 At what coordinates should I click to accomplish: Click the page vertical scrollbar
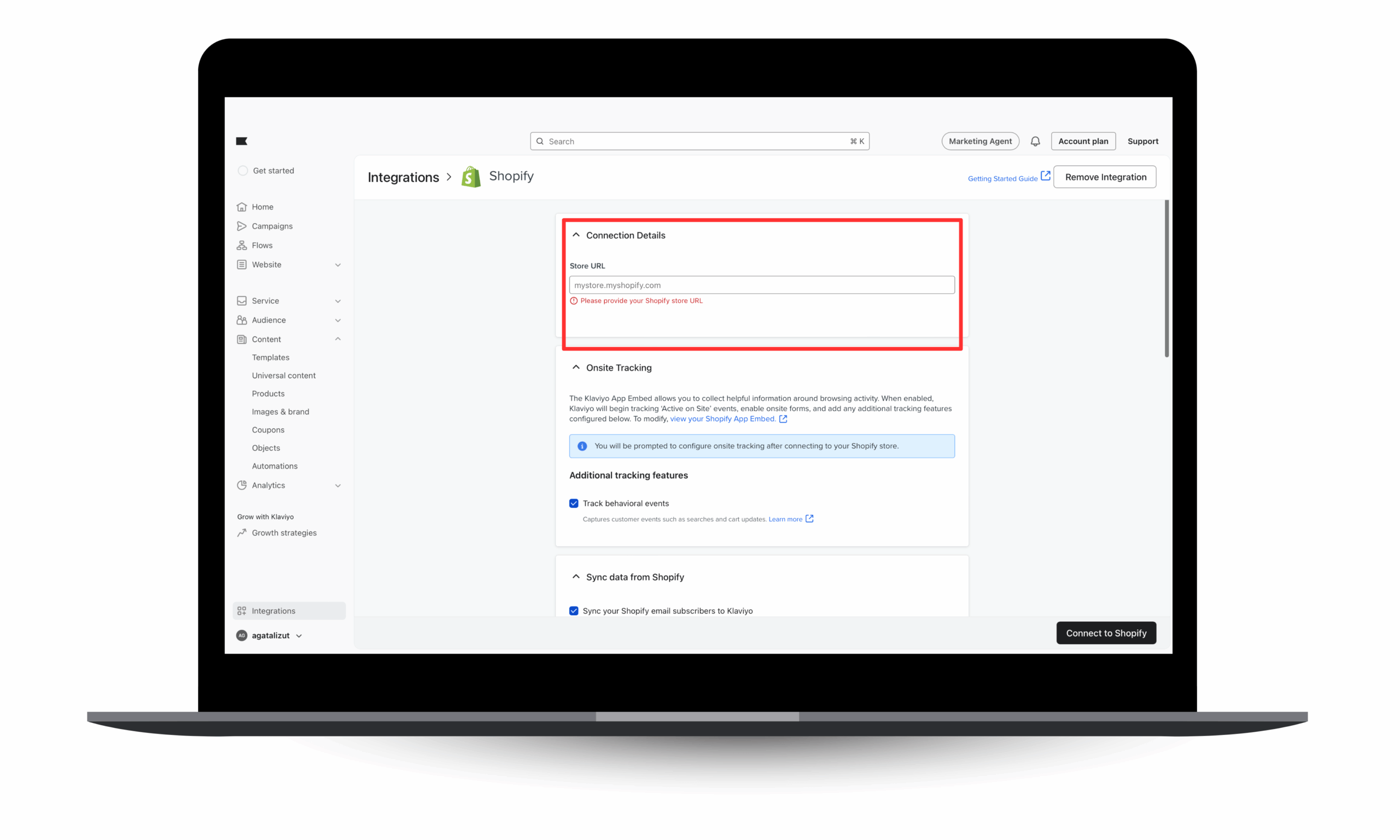[x=1166, y=277]
